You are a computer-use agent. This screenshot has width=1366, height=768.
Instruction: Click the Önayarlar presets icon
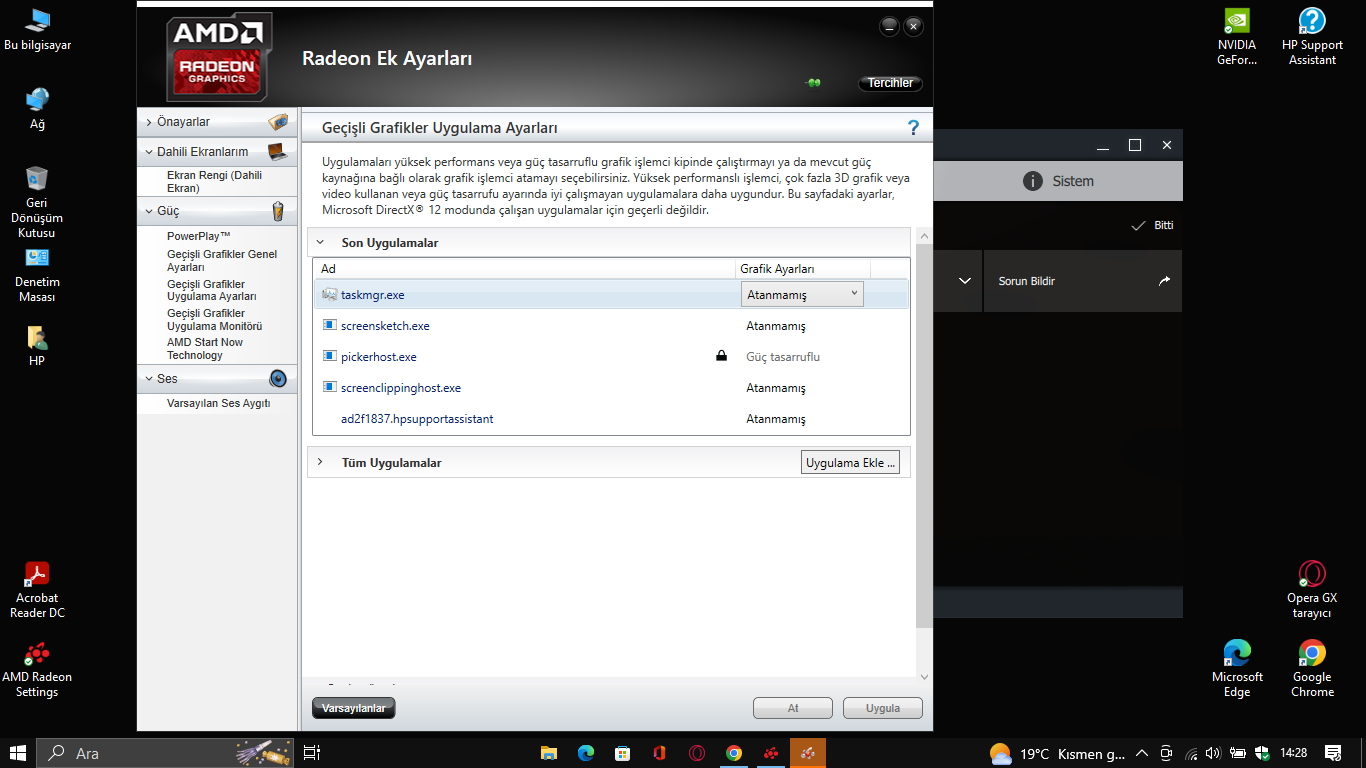[278, 122]
